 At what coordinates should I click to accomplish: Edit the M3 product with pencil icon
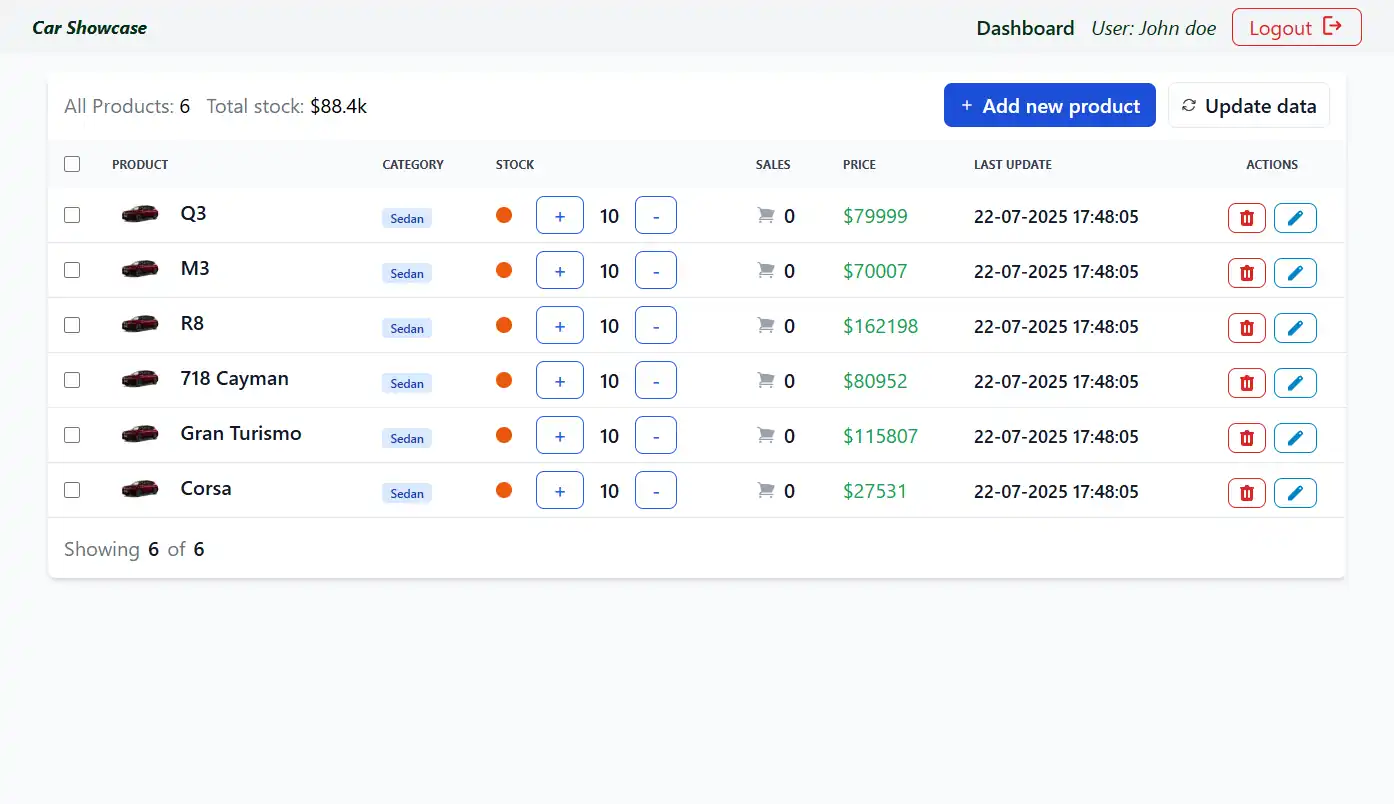[x=1295, y=272]
